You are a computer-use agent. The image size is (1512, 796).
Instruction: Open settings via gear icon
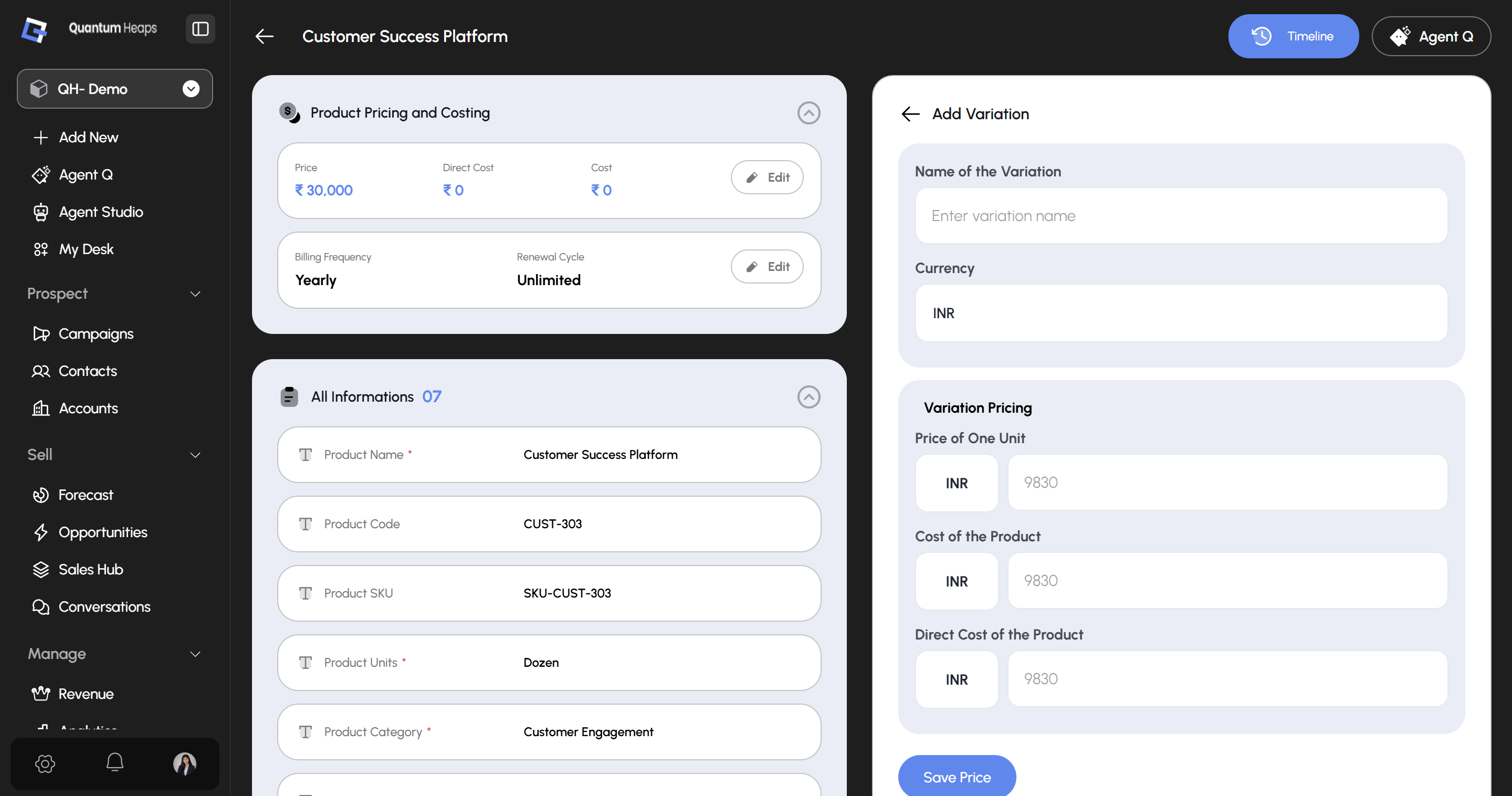[45, 763]
